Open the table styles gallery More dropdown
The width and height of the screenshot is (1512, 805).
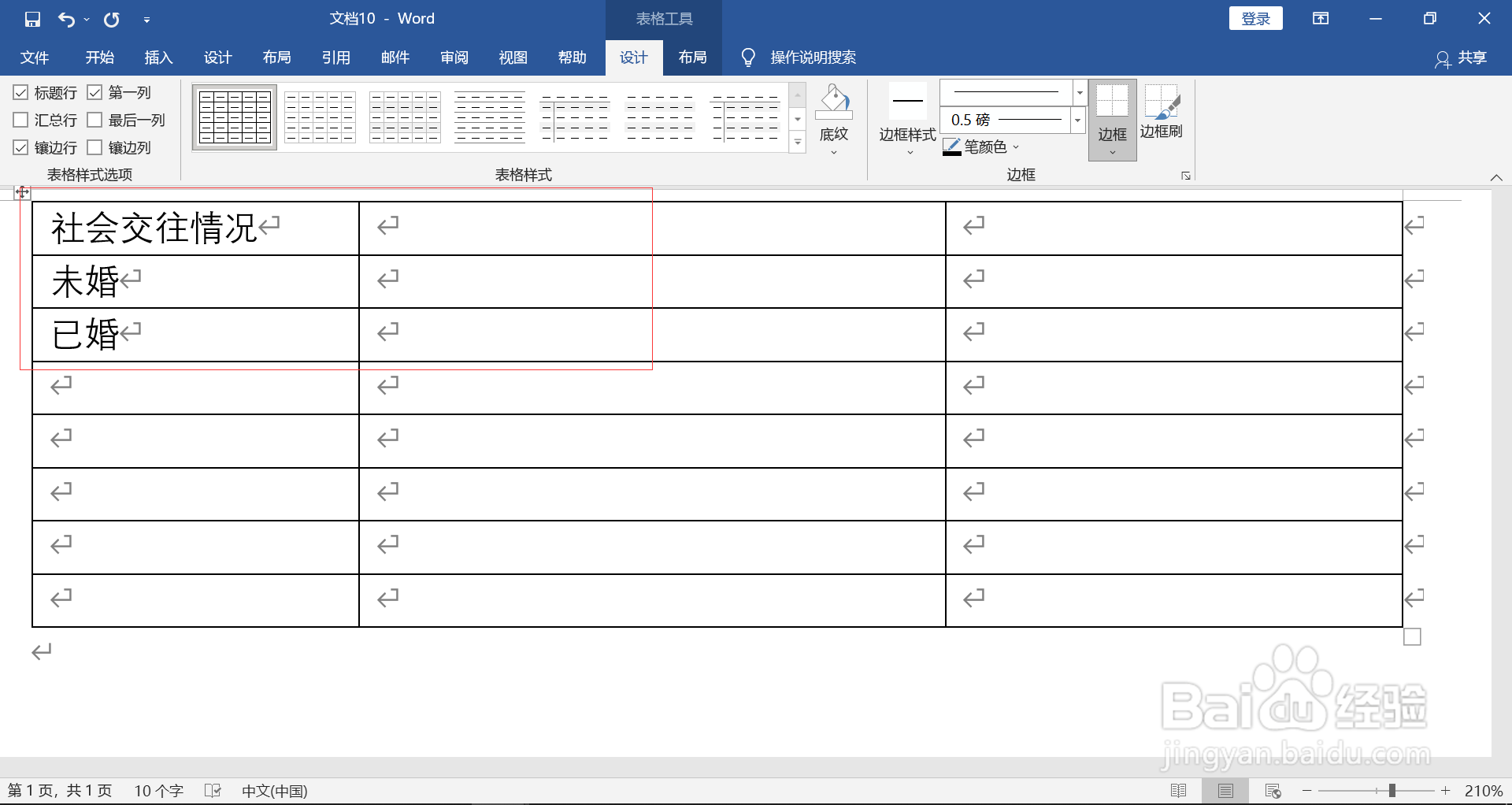(798, 143)
